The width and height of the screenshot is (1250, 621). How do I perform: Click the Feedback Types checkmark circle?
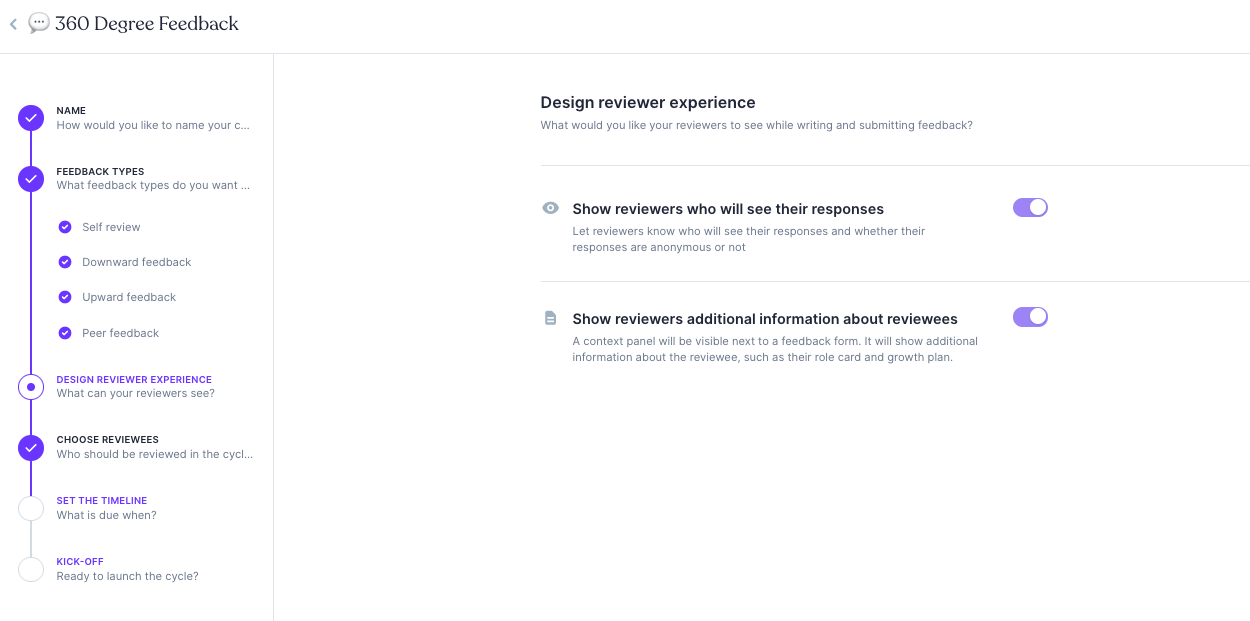click(x=31, y=179)
